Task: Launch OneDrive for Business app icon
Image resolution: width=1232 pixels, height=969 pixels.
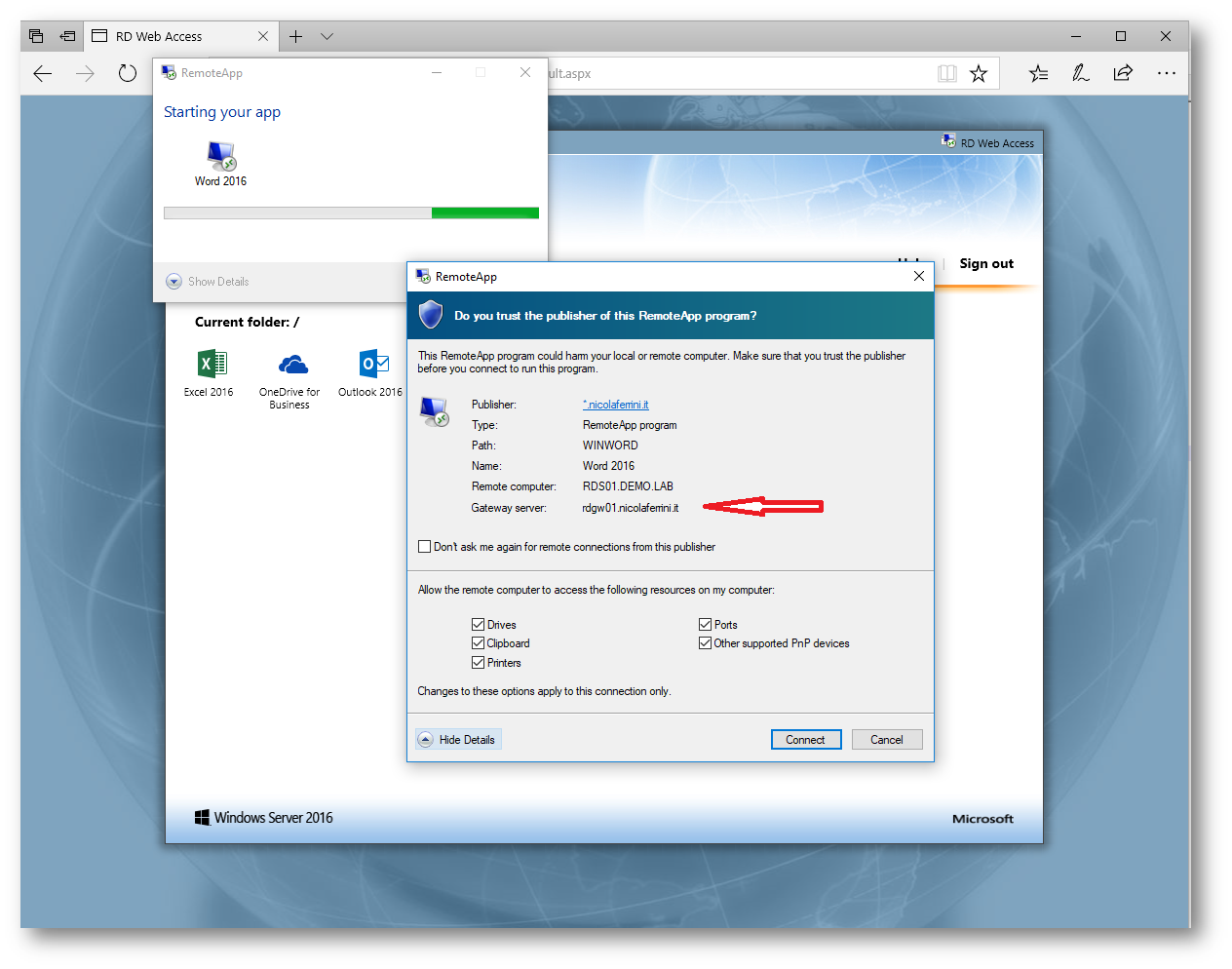Action: 292,366
